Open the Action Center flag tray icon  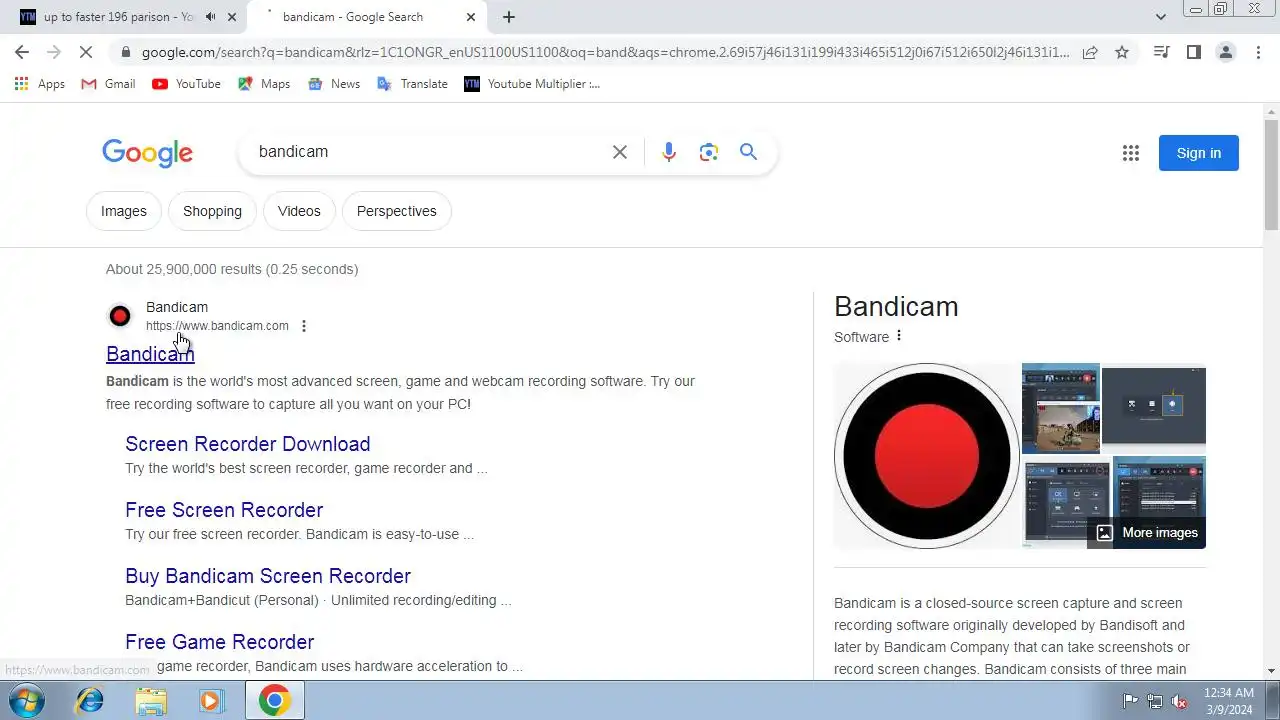pyautogui.click(x=1131, y=701)
